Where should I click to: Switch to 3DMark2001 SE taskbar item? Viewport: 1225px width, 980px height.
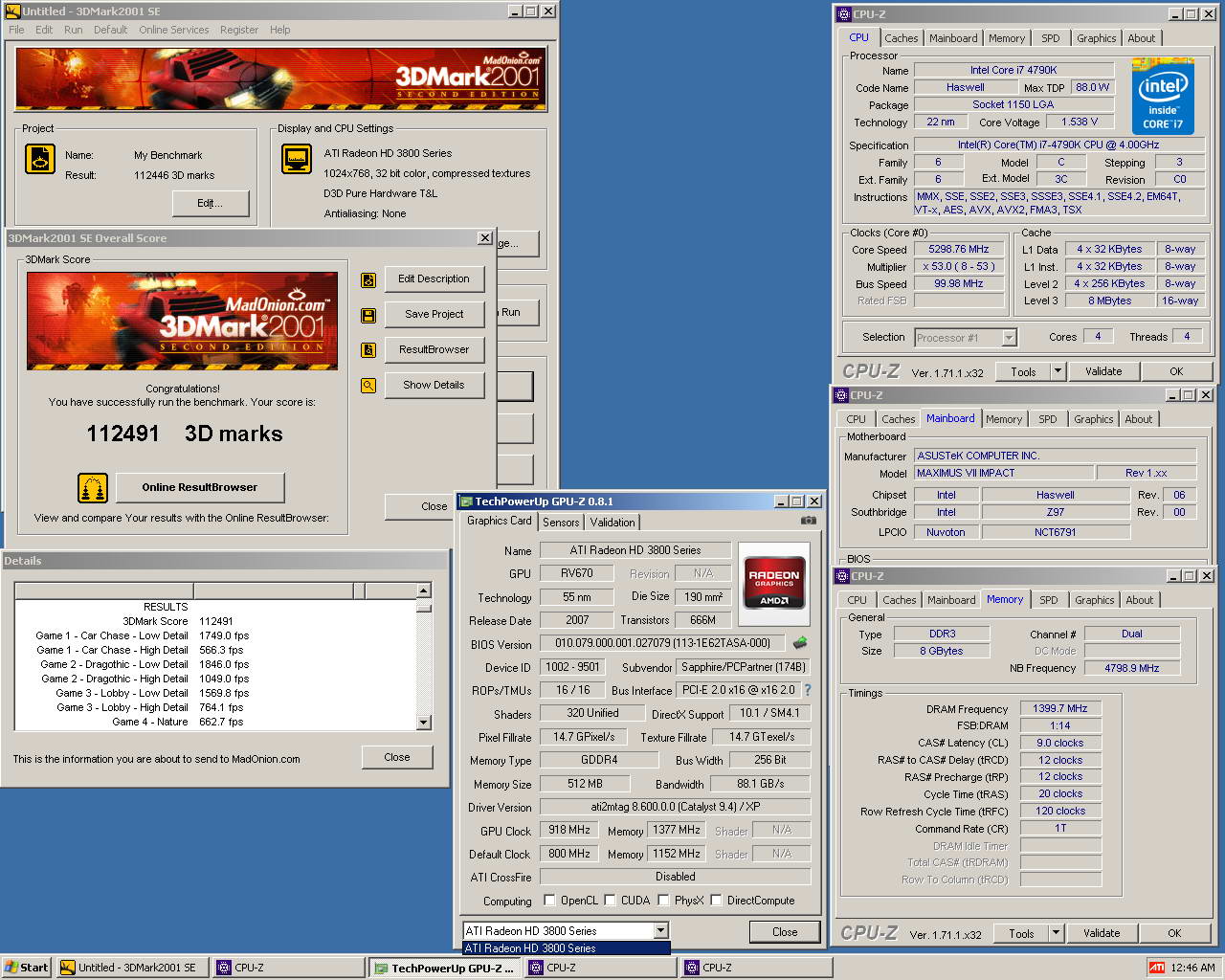(x=132, y=968)
